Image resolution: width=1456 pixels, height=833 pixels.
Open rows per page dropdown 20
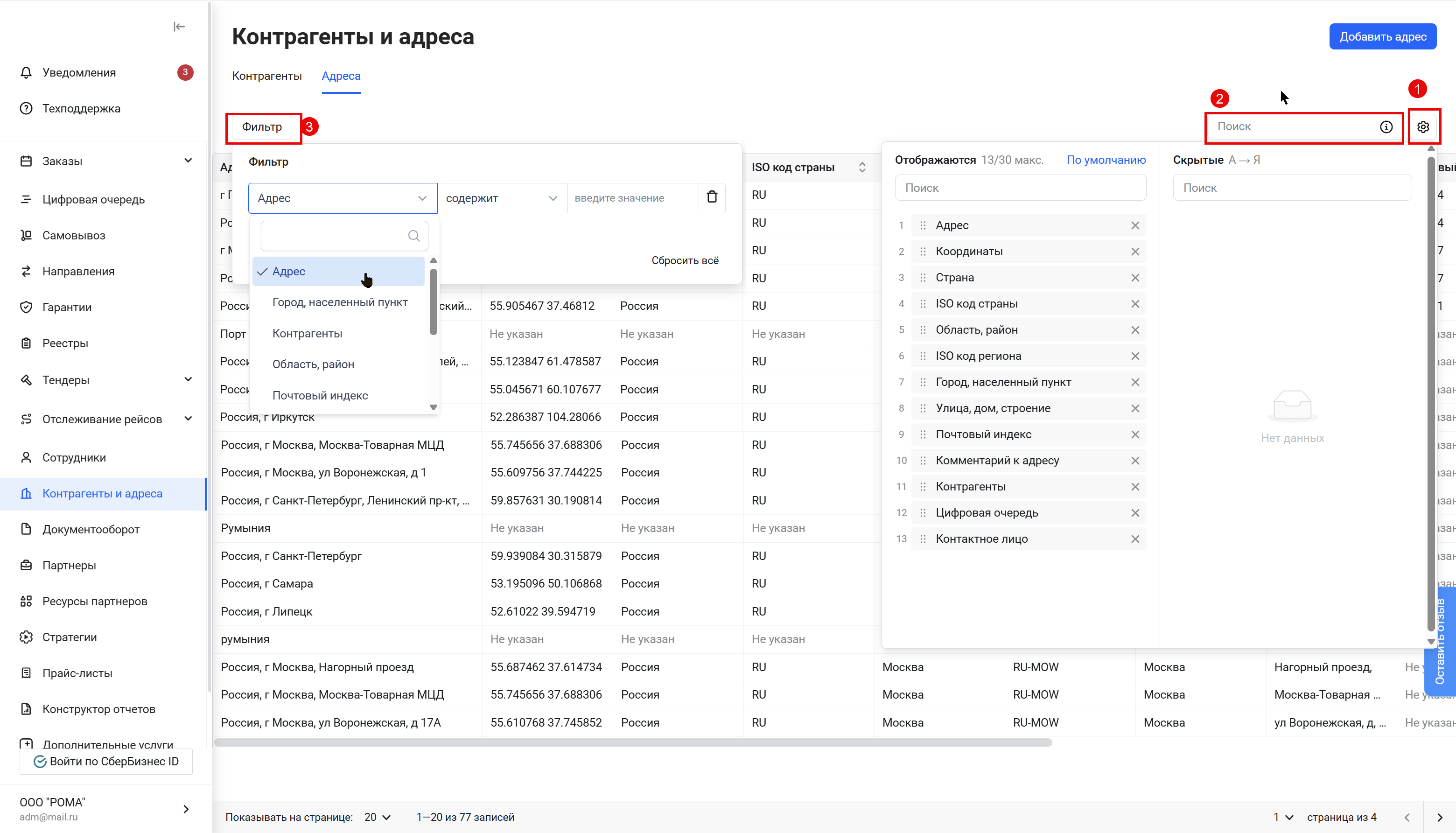pyautogui.click(x=378, y=817)
